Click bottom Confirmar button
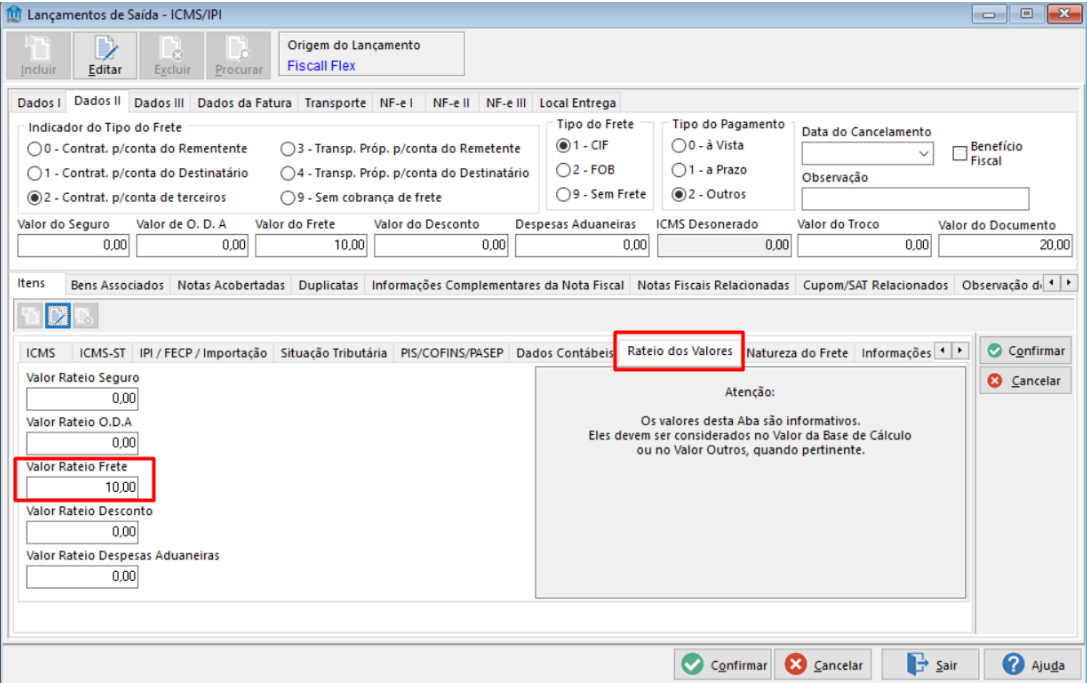 coord(723,665)
